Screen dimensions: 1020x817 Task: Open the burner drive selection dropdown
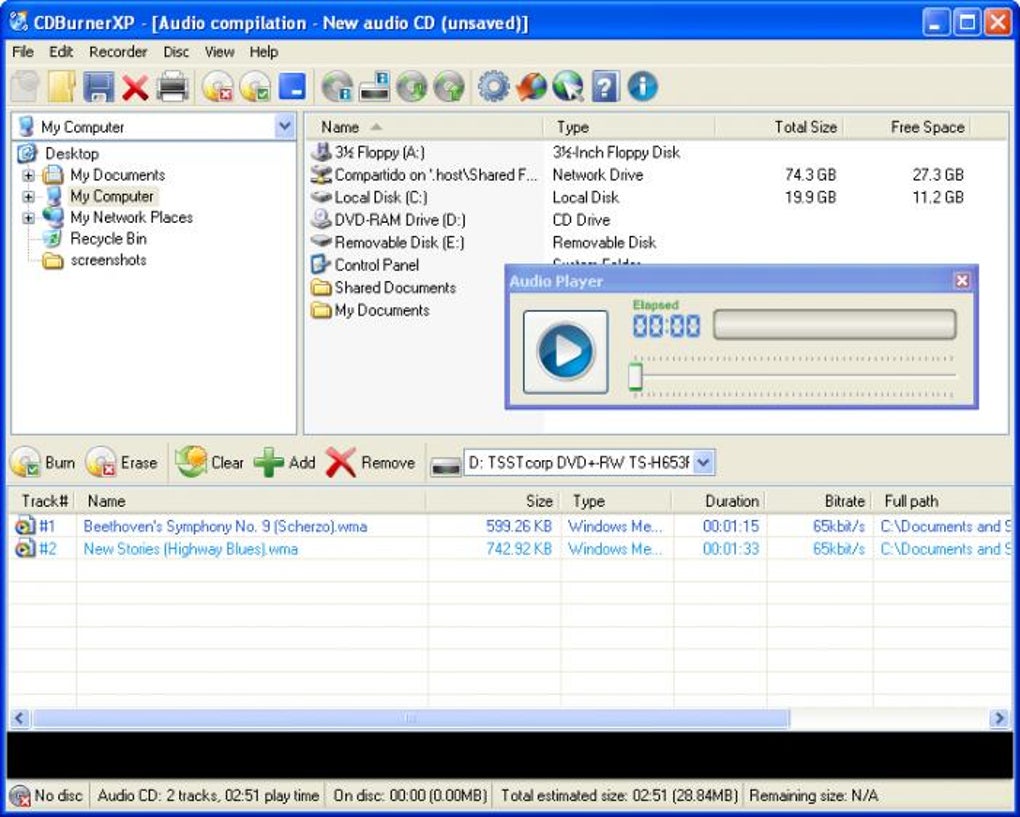click(x=703, y=463)
